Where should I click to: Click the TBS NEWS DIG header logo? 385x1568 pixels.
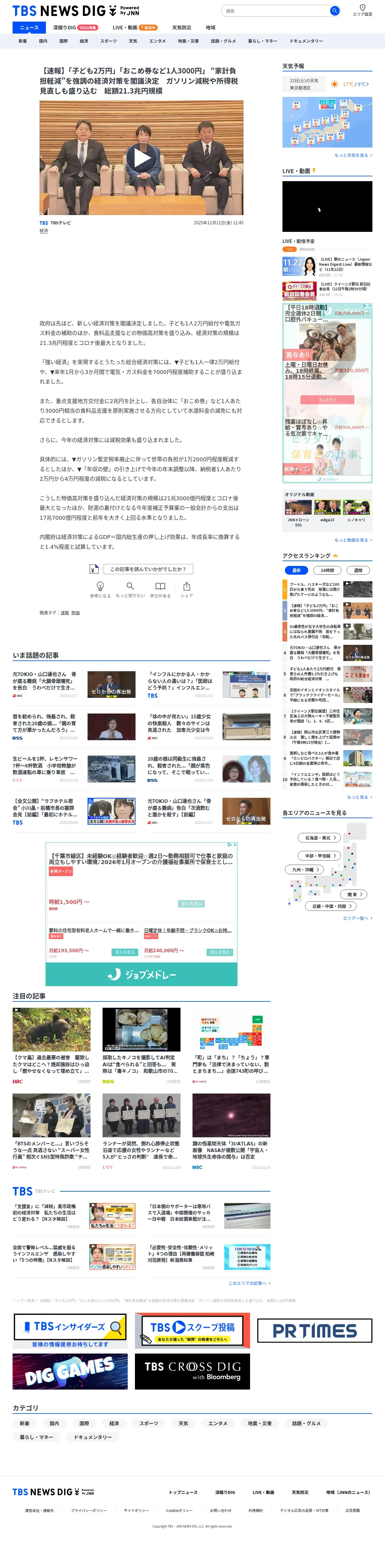pyautogui.click(x=76, y=11)
